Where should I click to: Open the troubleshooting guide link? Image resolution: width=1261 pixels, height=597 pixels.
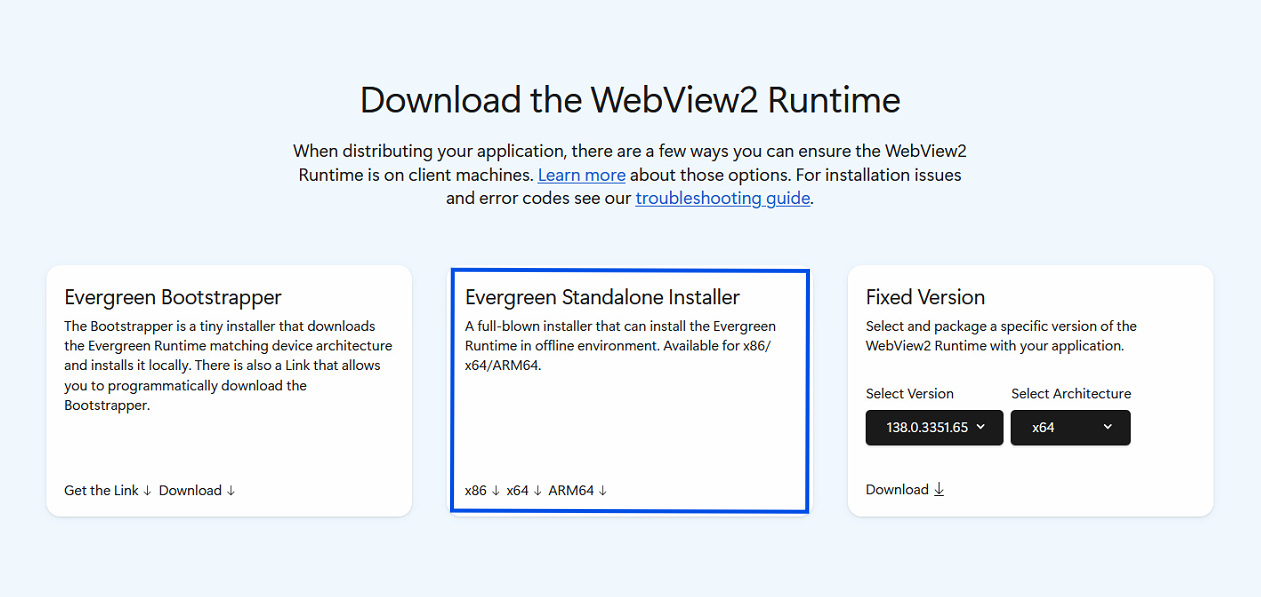(723, 198)
